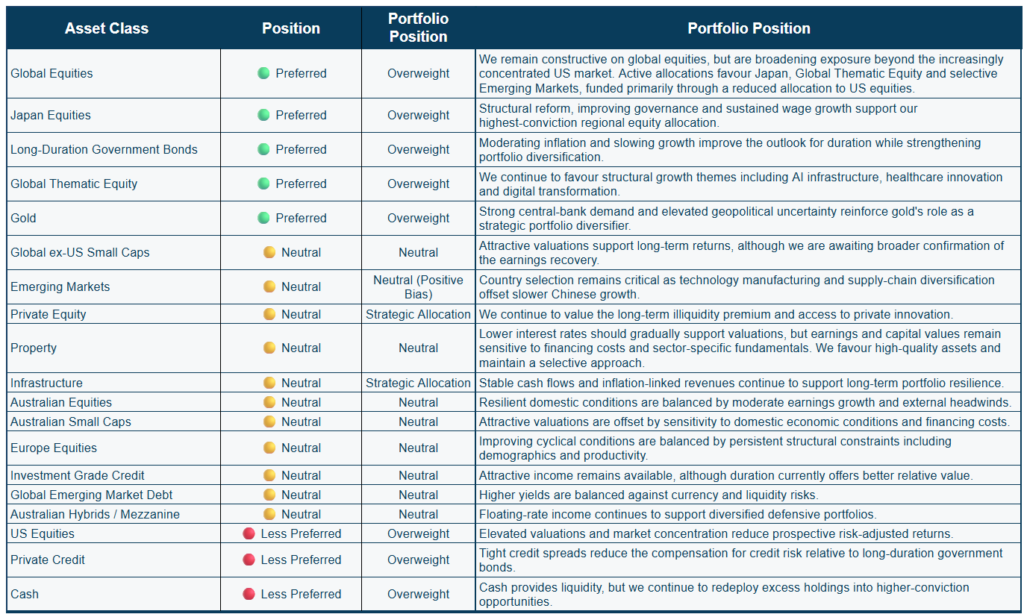
Task: Click the yellow dot for Europe Equities
Action: tap(269, 447)
